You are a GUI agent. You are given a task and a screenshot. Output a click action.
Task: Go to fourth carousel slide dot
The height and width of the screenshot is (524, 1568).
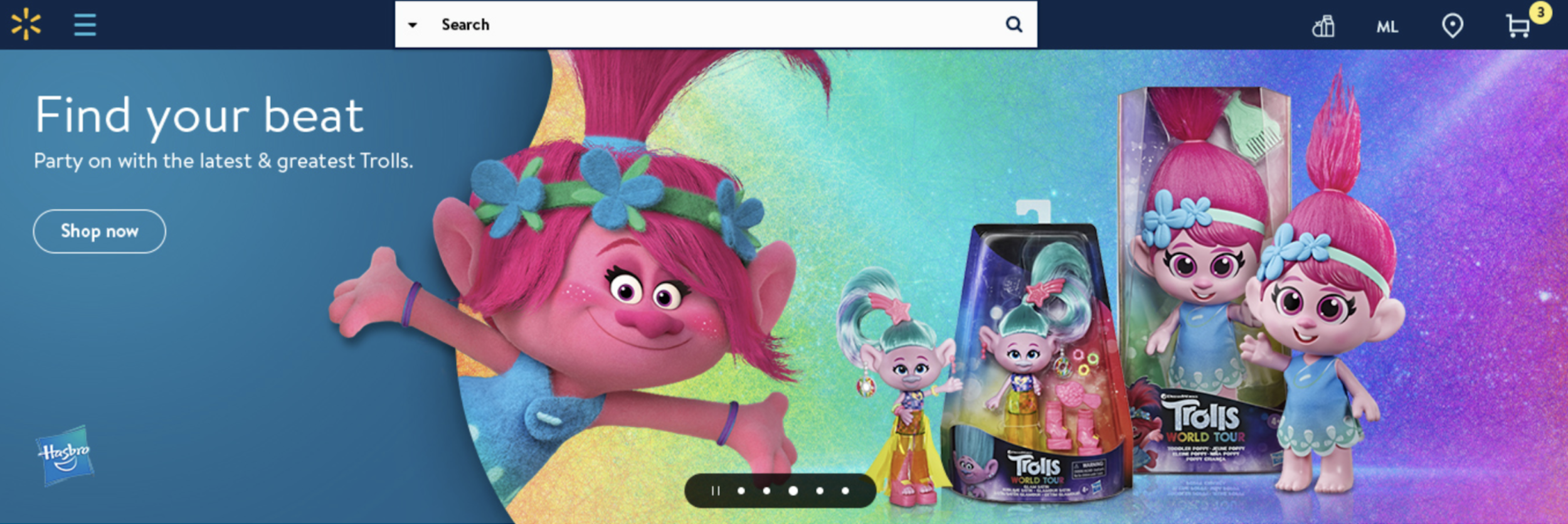(820, 491)
